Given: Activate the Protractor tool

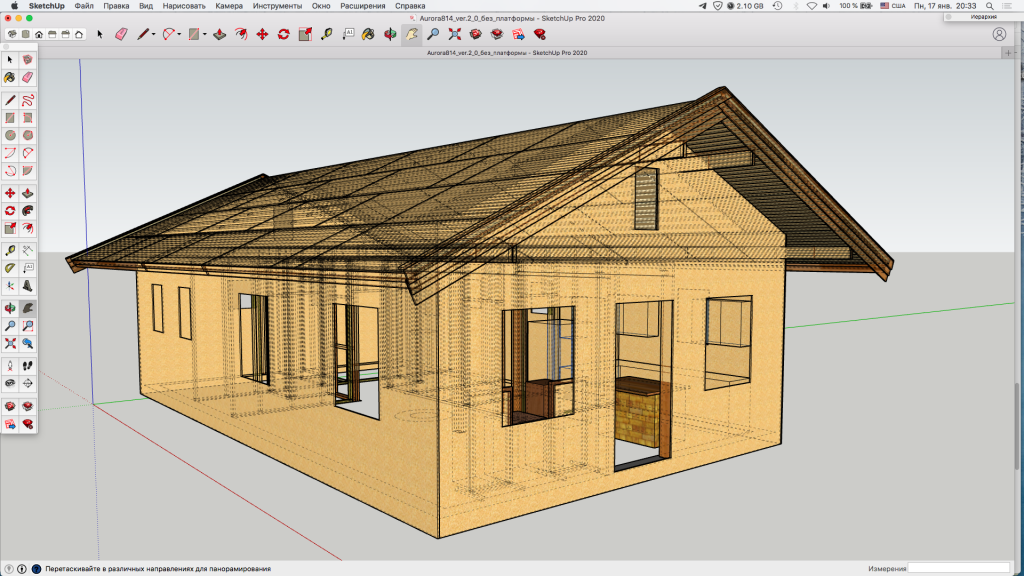Looking at the screenshot, I should pyautogui.click(x=10, y=268).
